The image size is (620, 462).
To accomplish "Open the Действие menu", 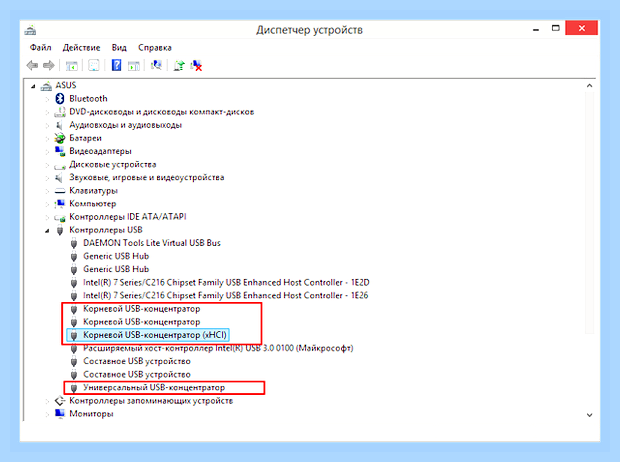I will [x=81, y=47].
